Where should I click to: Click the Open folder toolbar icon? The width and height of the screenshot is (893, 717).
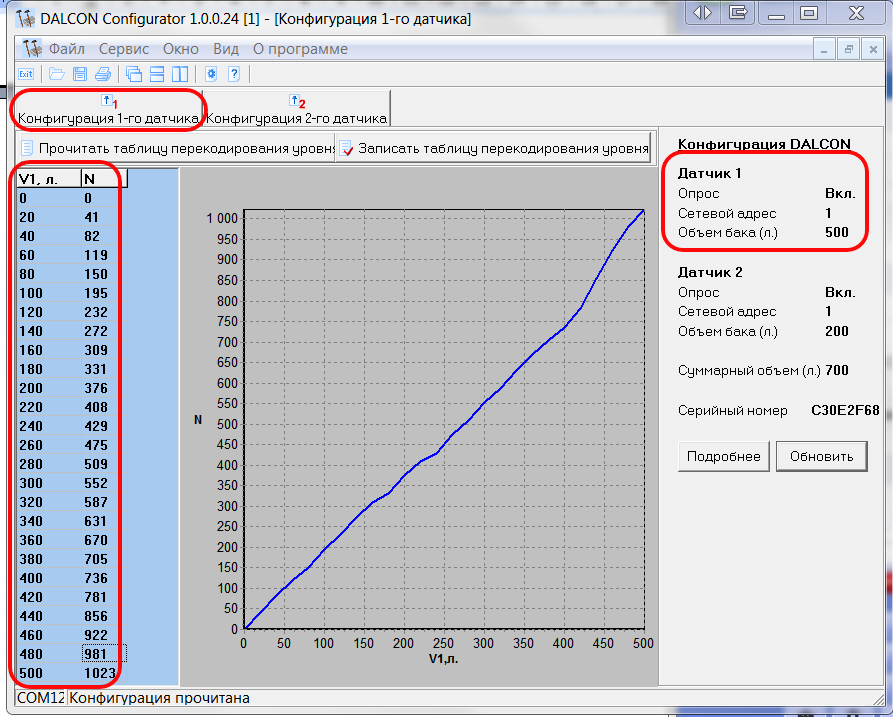(57, 74)
